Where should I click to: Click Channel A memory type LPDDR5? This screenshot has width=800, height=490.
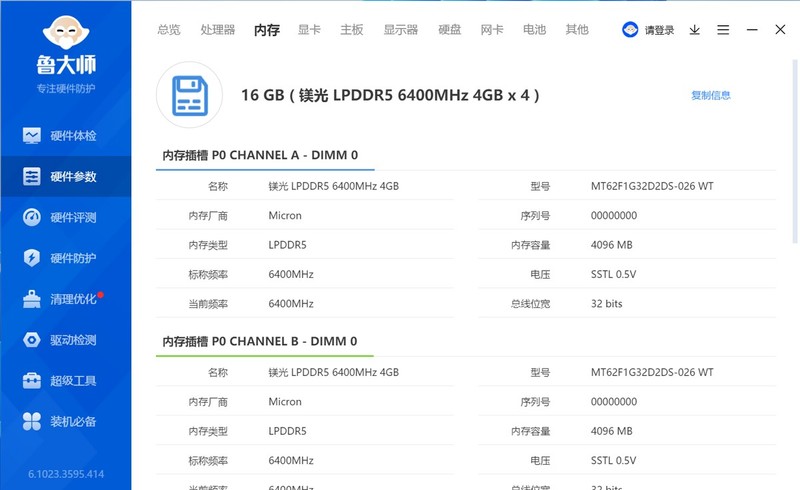point(288,245)
